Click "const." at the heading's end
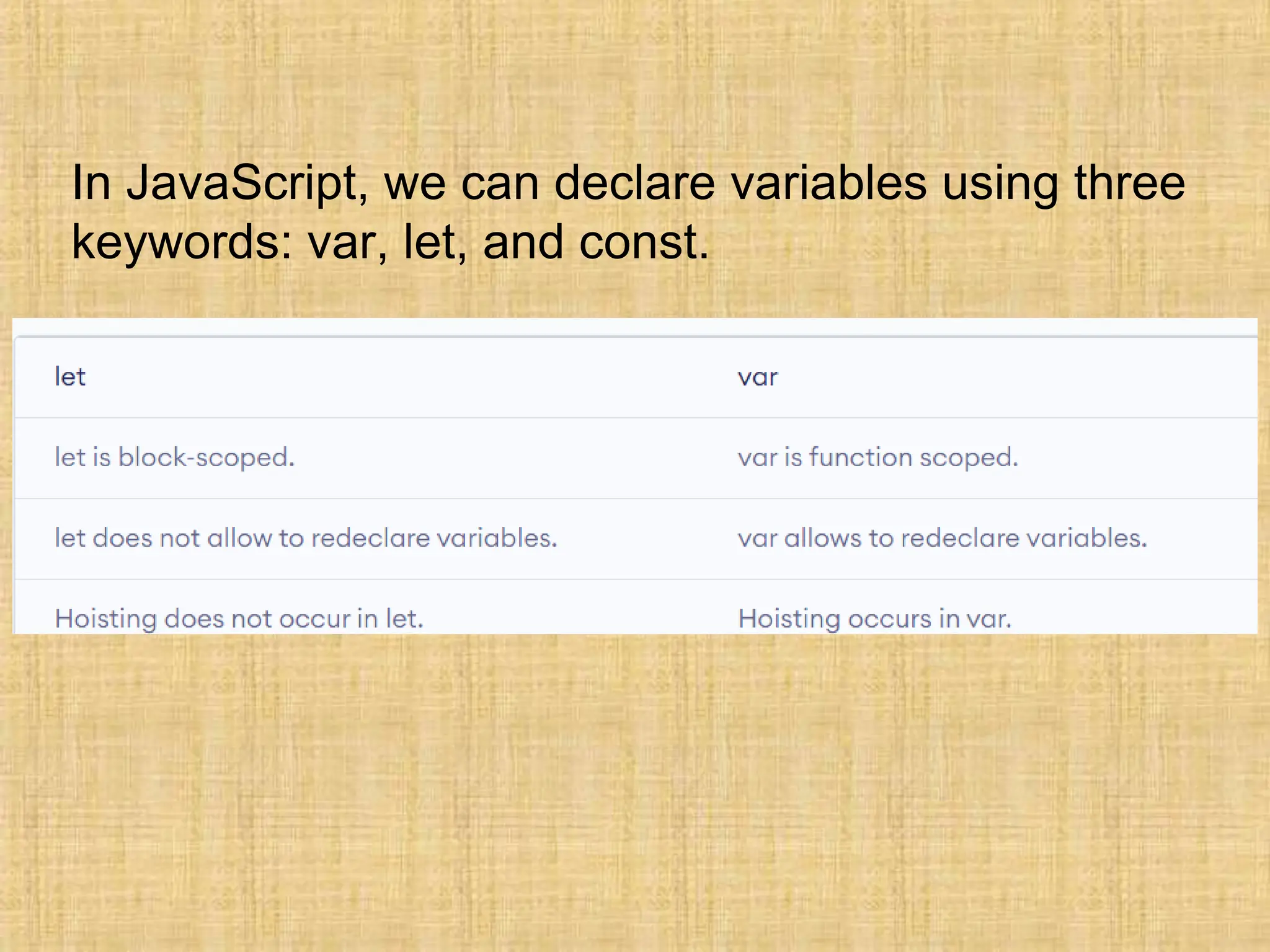1270x952 pixels. click(644, 242)
